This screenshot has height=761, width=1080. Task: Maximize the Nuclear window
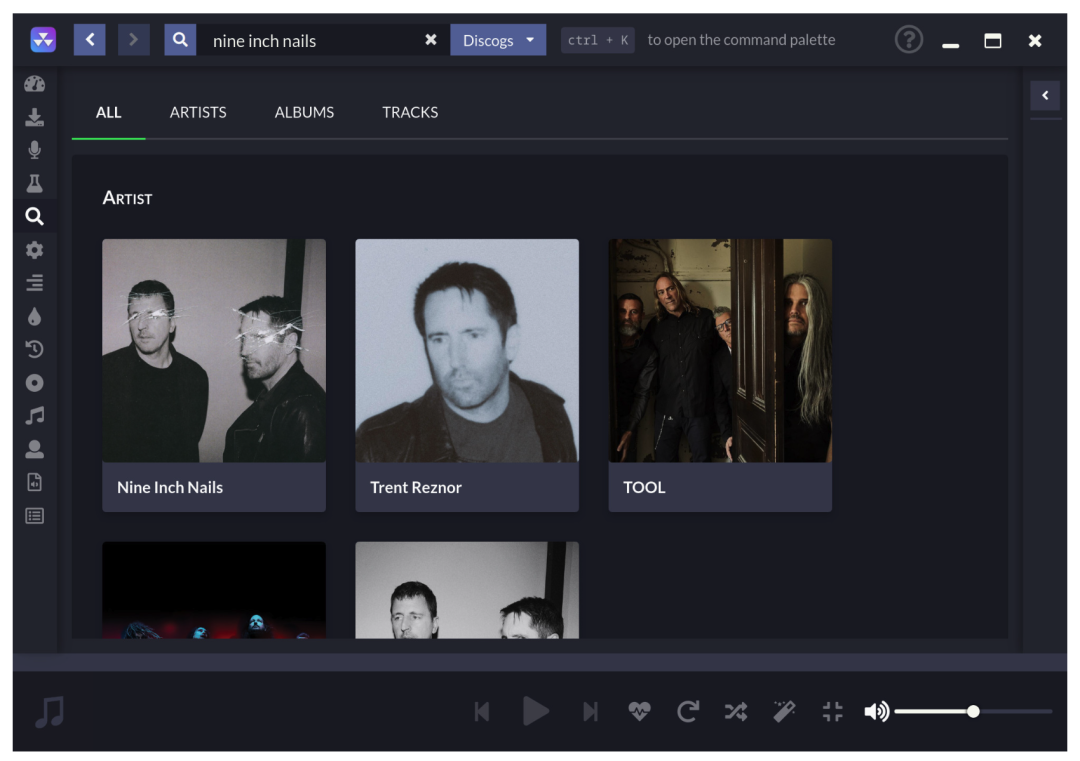tap(993, 41)
